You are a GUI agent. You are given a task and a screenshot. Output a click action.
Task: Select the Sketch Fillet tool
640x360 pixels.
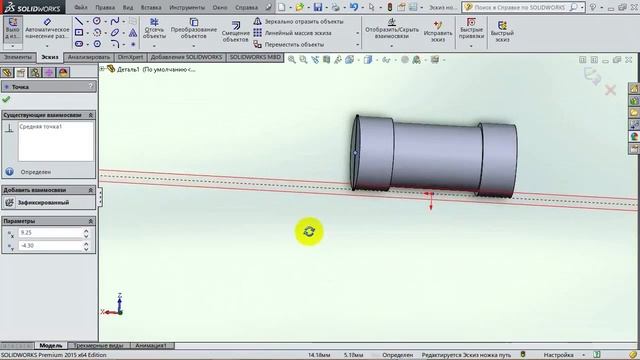point(115,44)
